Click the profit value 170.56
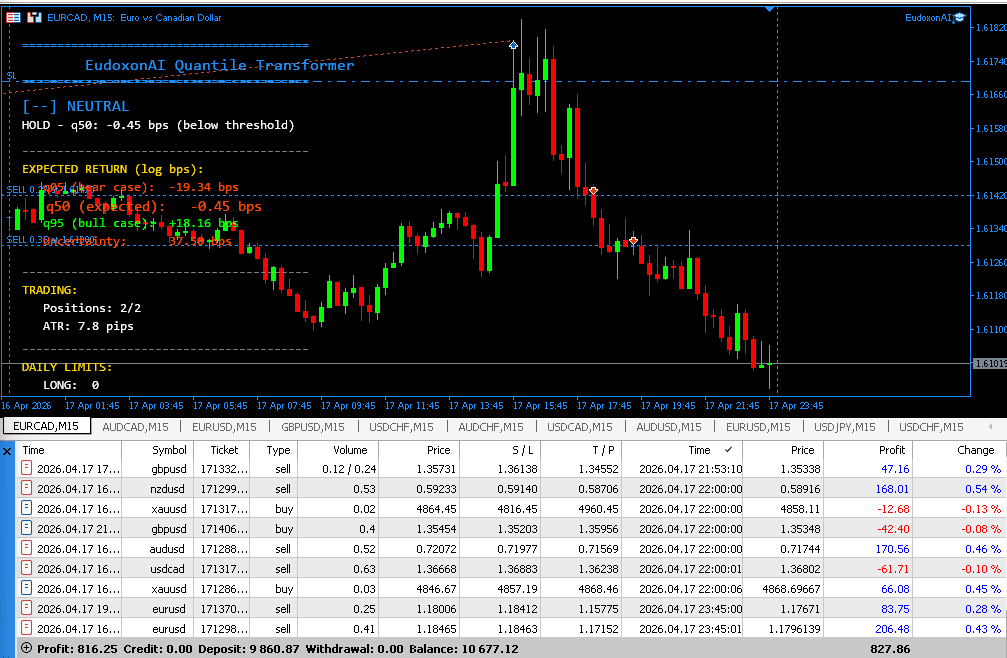The height and width of the screenshot is (658, 1007). click(x=892, y=548)
